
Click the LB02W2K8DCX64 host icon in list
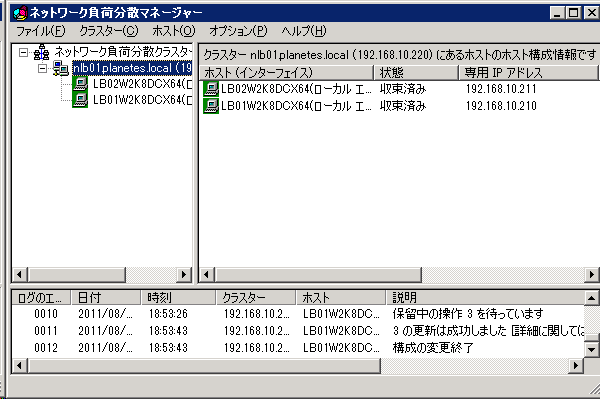pos(211,89)
